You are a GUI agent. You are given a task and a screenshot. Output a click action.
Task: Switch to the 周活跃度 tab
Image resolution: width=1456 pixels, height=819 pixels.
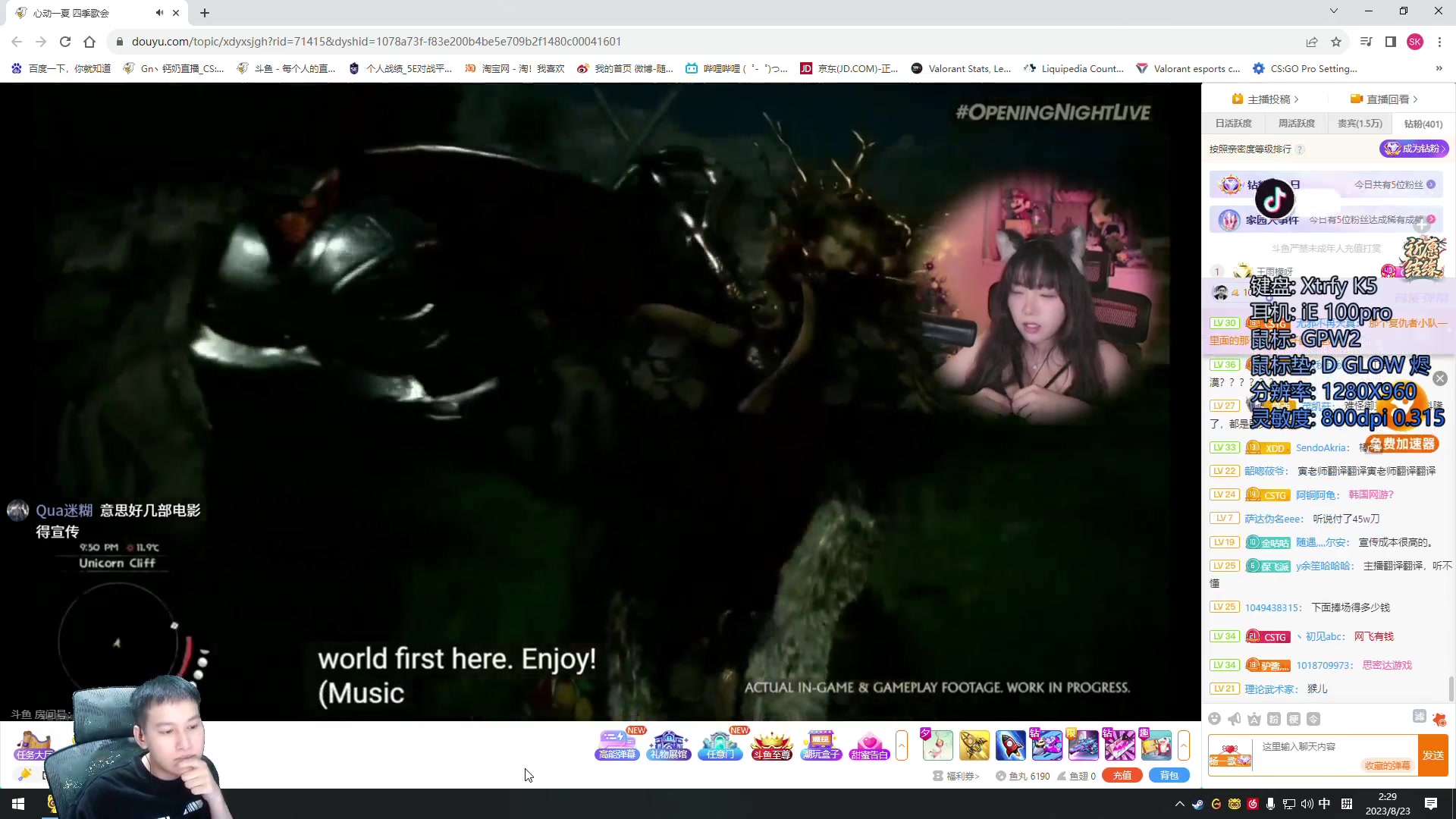[1297, 124]
